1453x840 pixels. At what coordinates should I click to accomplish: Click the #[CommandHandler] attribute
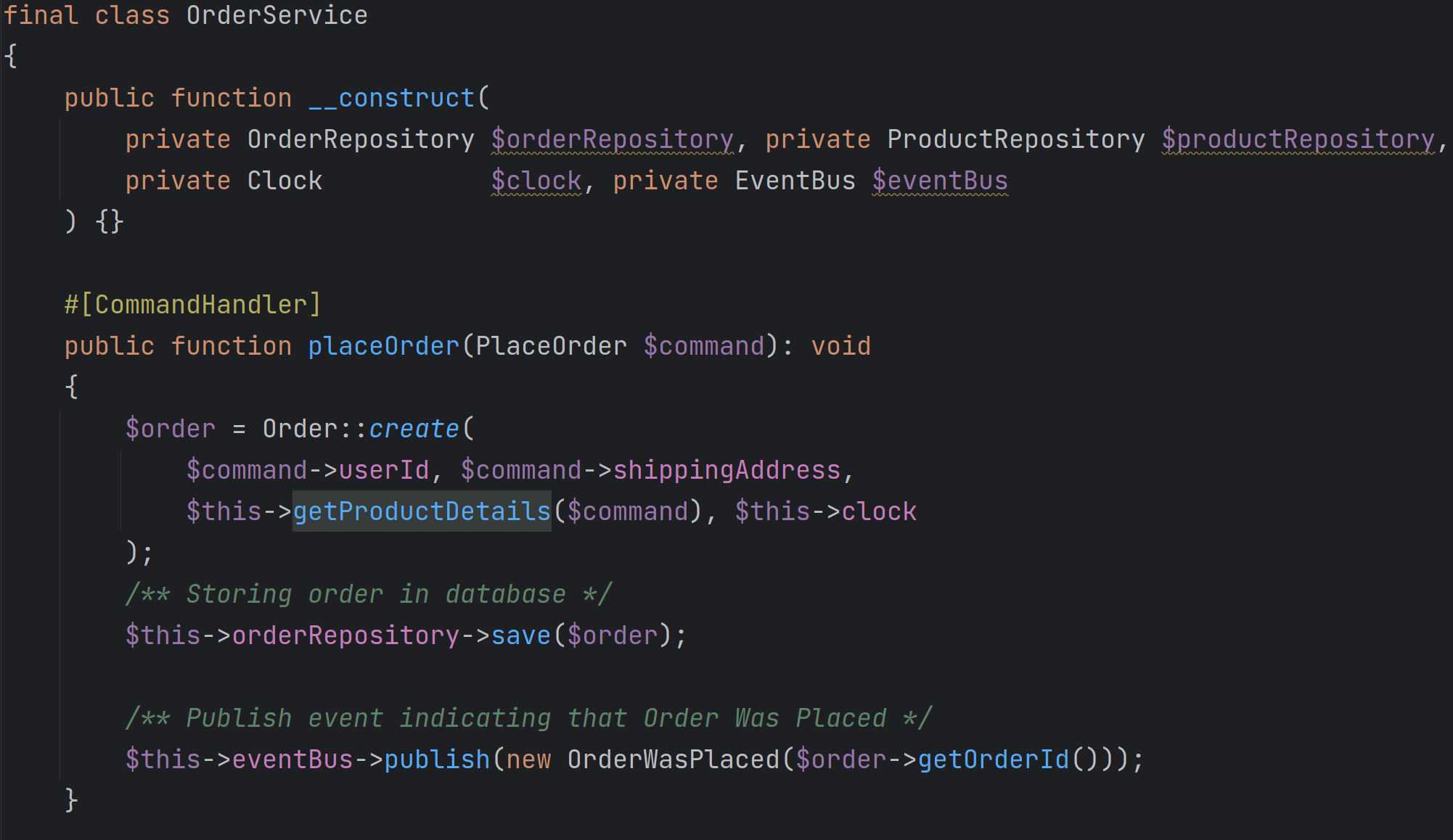click(x=192, y=305)
